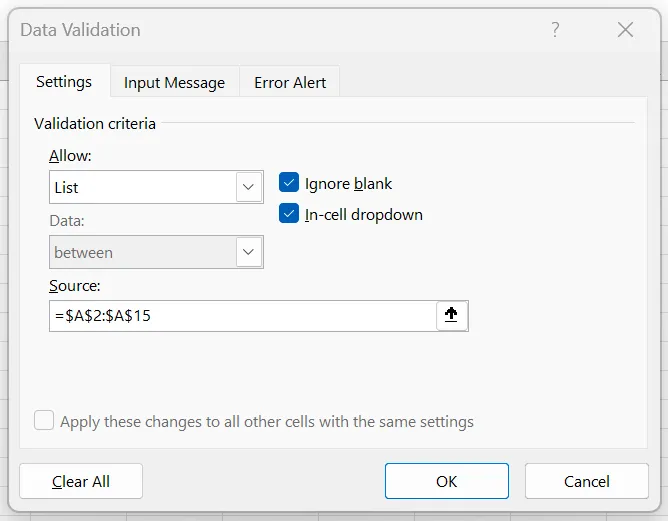Open the Allow dropdown showing List
The height and width of the screenshot is (521, 668).
156,187
